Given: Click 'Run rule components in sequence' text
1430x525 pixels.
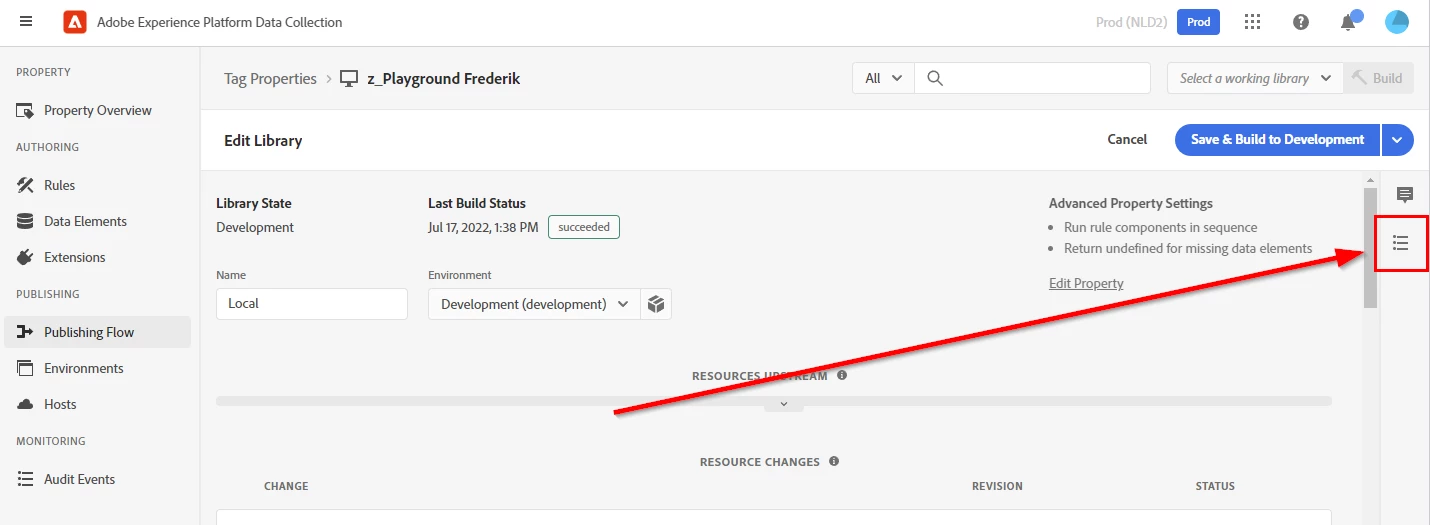Looking at the screenshot, I should [x=1160, y=227].
